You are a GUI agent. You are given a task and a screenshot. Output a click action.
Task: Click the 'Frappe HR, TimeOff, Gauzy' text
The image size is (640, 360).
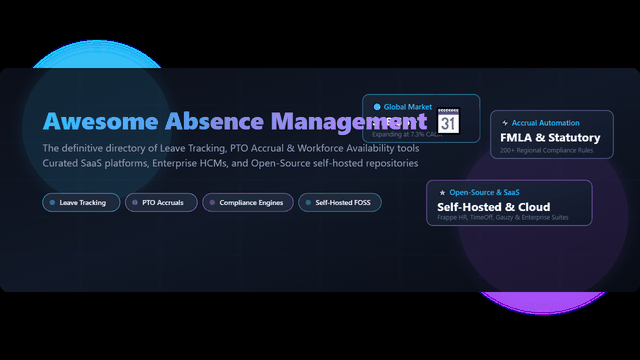click(x=502, y=217)
